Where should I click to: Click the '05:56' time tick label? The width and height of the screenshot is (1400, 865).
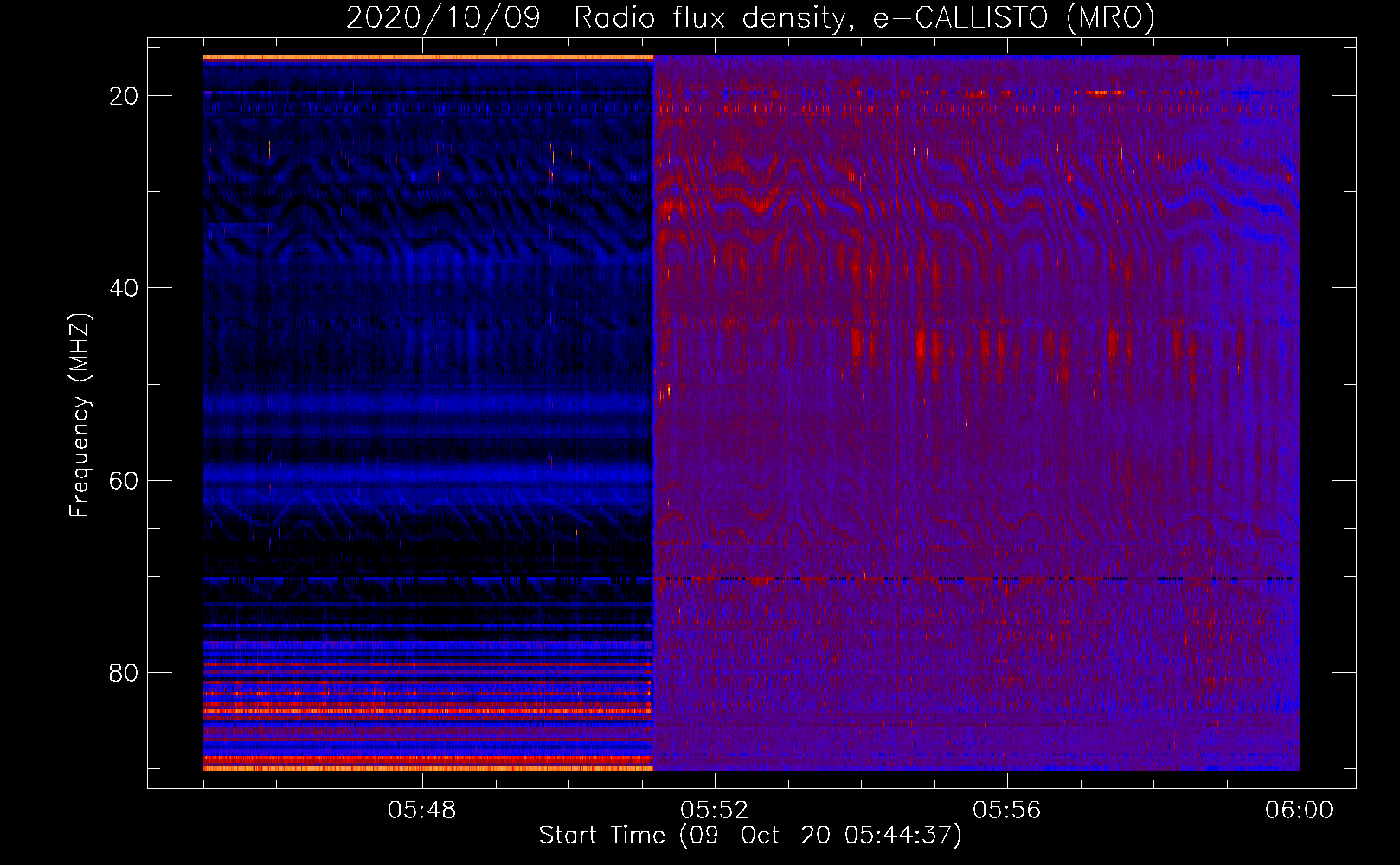pyautogui.click(x=1007, y=811)
